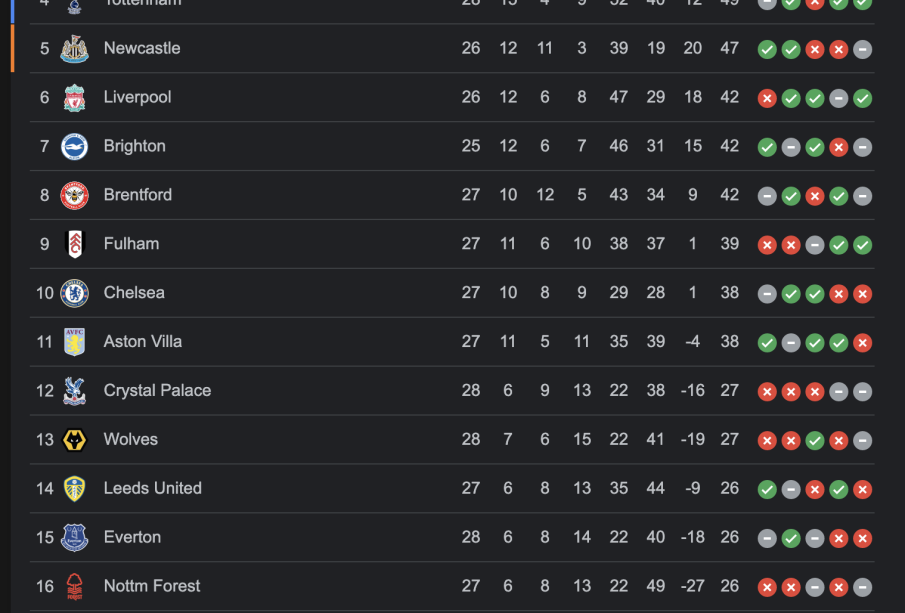Click the Newcastle club crest
Screen dimensions: 905x613
[74, 49]
